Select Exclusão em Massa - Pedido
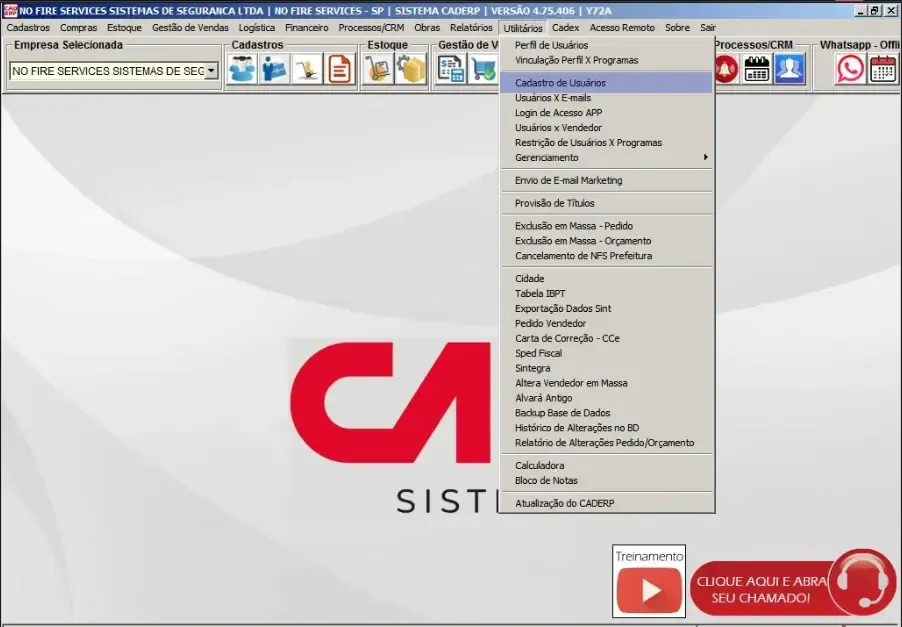This screenshot has height=627, width=902. (x=607, y=226)
